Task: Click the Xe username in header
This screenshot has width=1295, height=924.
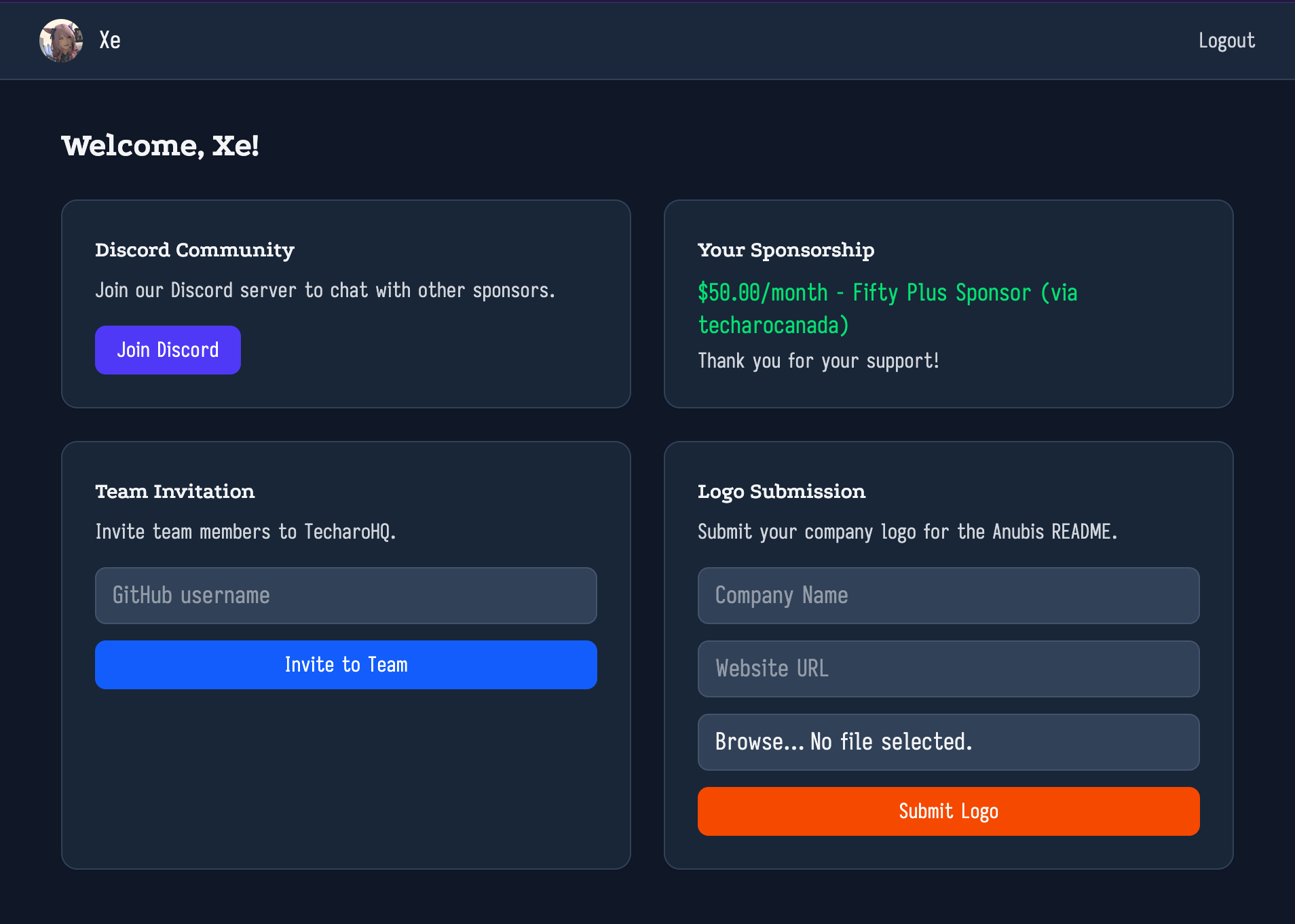Action: 110,41
